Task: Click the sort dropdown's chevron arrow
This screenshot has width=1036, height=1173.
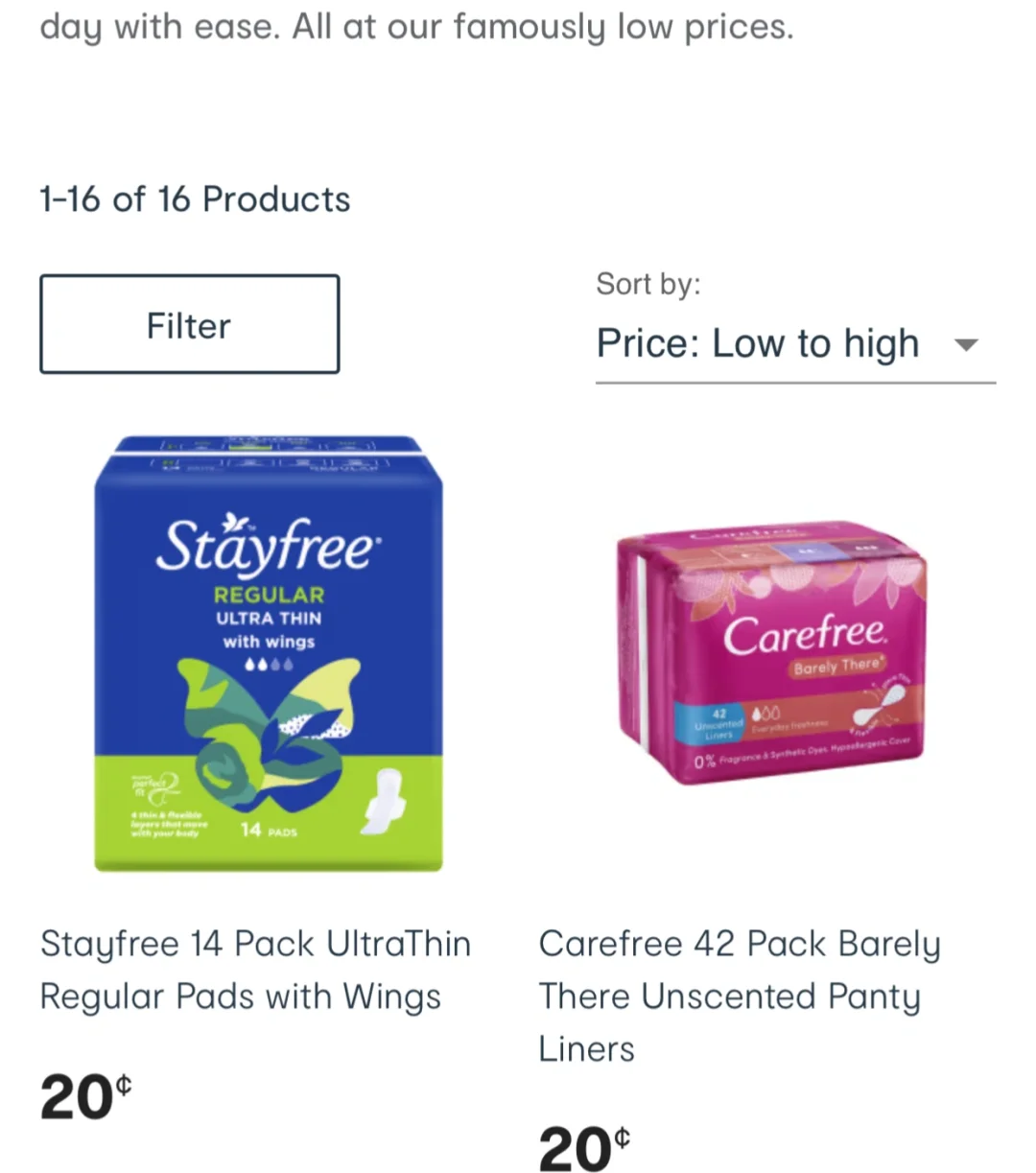Action: click(x=967, y=343)
